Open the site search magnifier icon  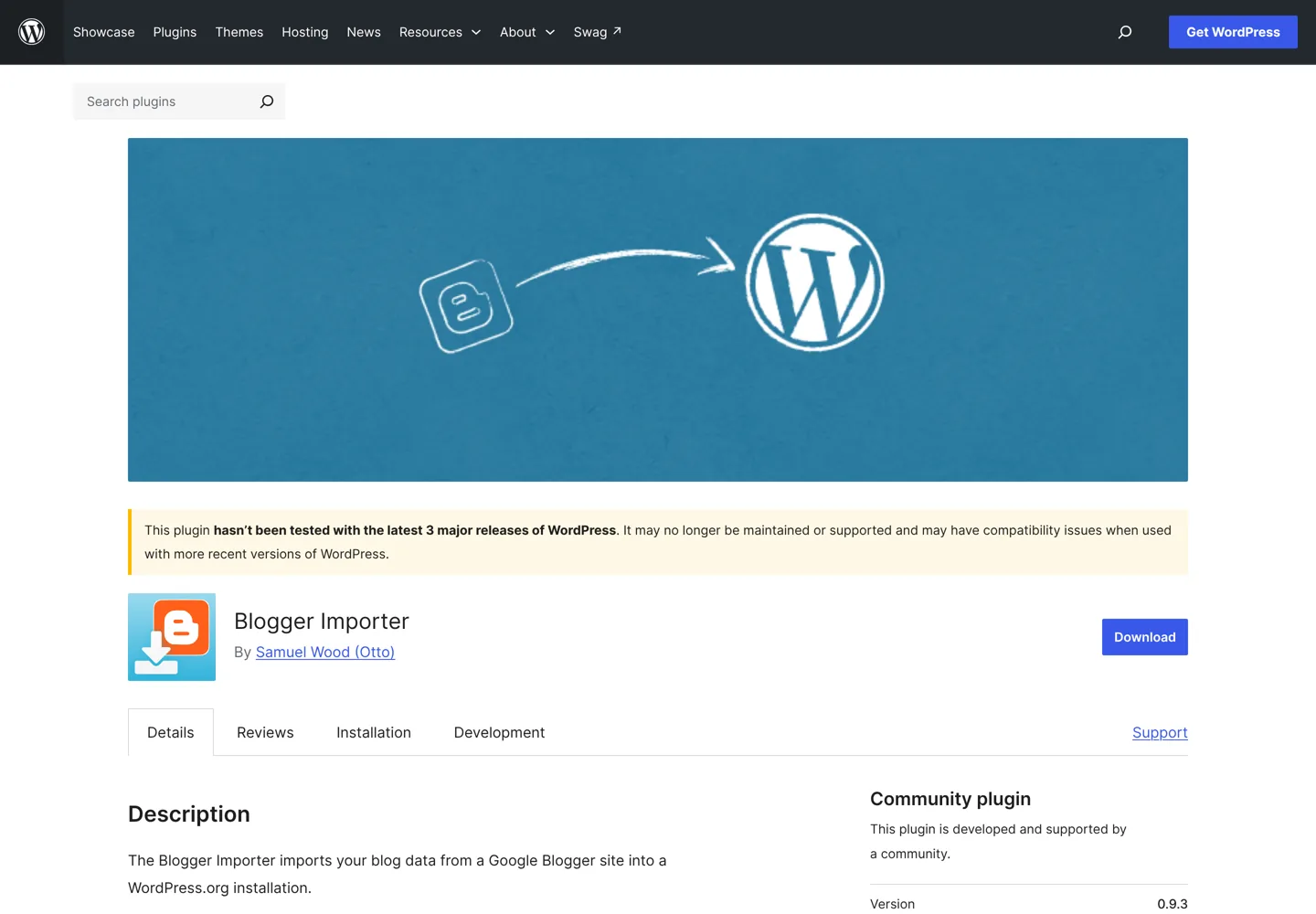1125,32
